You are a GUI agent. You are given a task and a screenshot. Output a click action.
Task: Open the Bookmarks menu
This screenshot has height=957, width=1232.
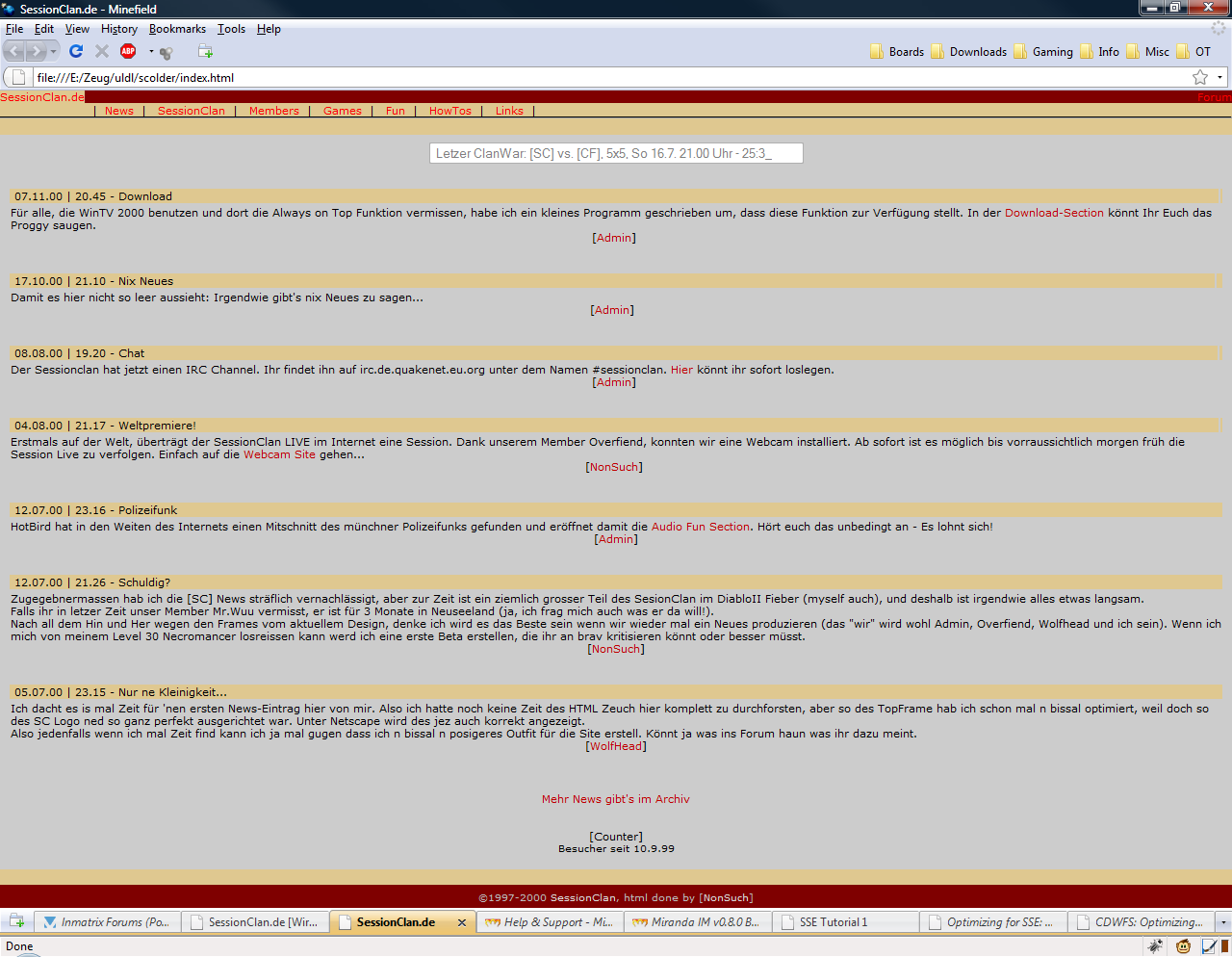pos(177,29)
